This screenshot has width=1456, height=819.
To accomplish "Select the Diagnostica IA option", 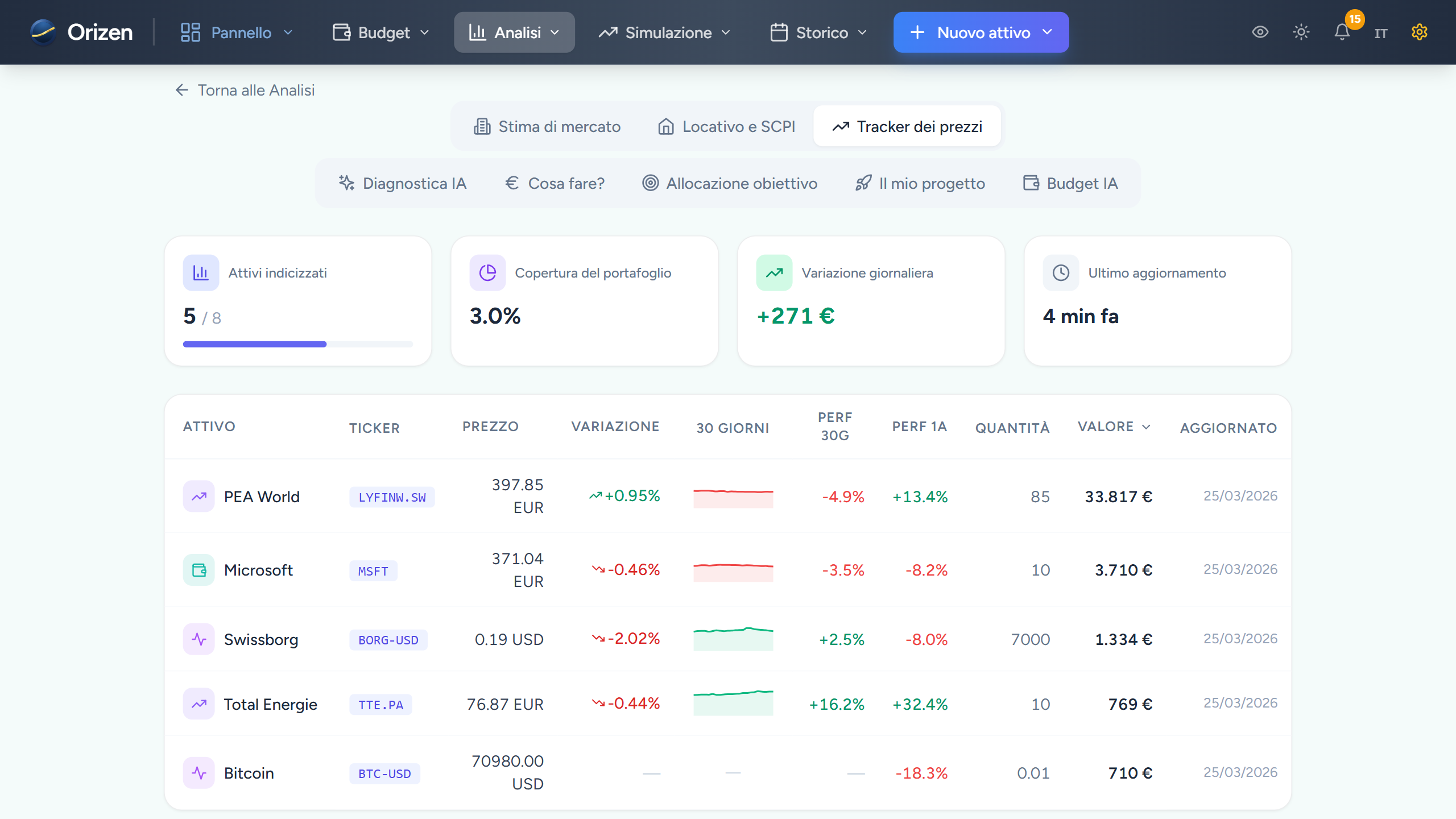I will (403, 183).
